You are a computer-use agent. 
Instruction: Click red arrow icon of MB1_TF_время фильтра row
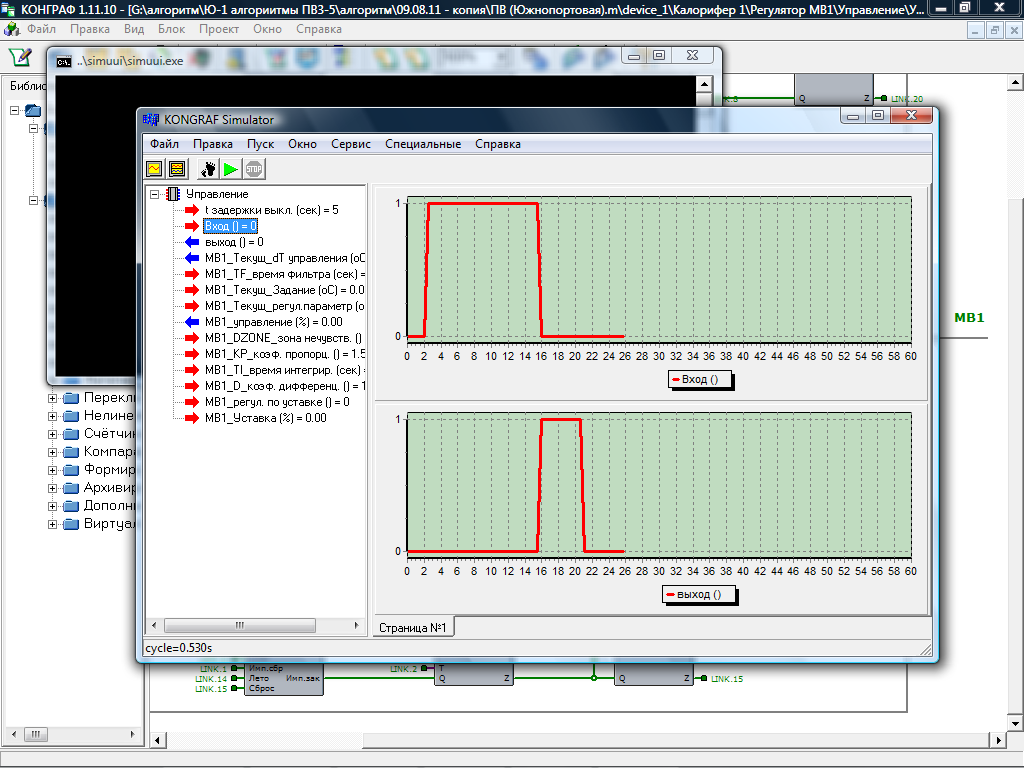(192, 274)
